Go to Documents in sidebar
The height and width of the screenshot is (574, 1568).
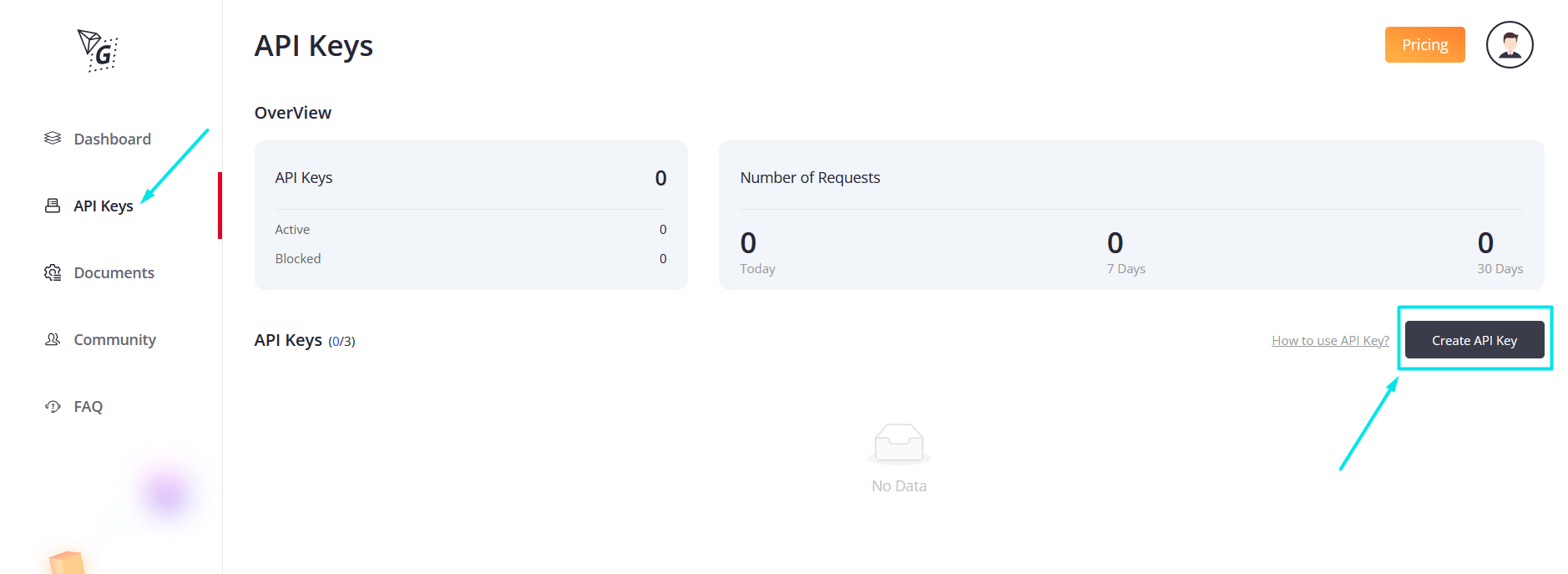click(x=114, y=272)
